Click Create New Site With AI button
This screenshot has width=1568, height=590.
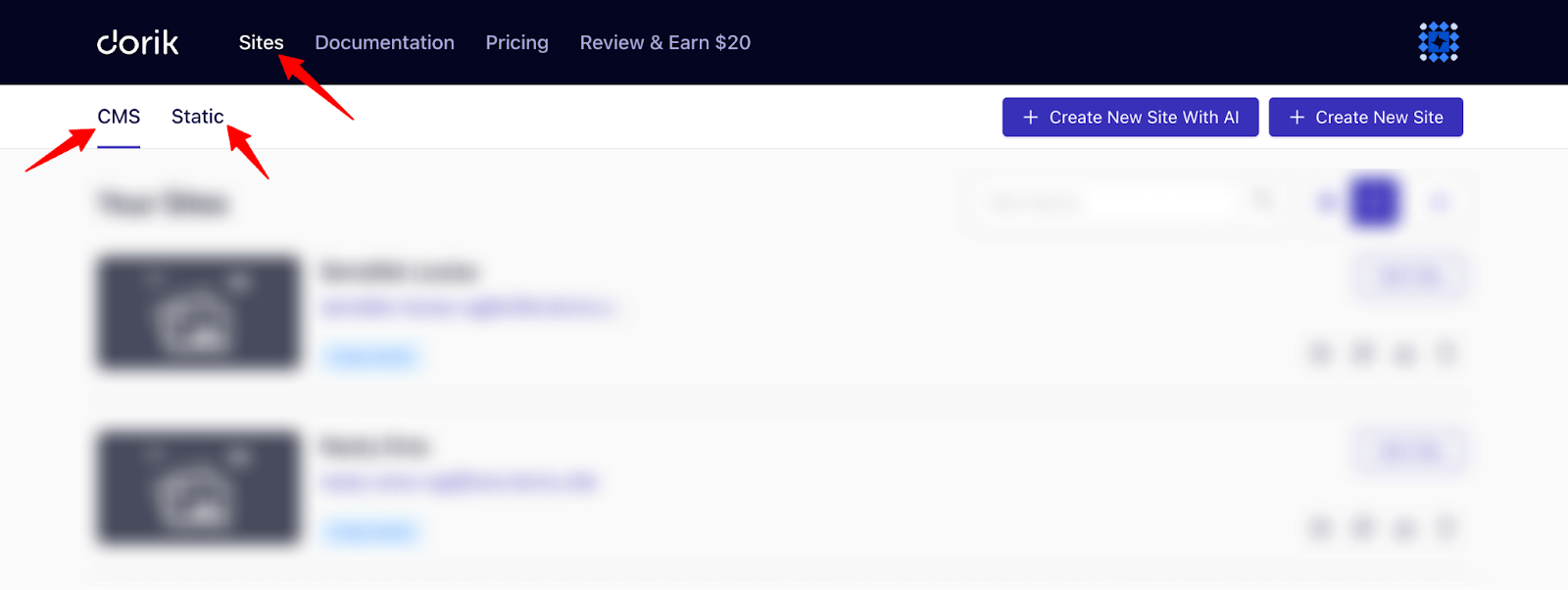[x=1130, y=117]
